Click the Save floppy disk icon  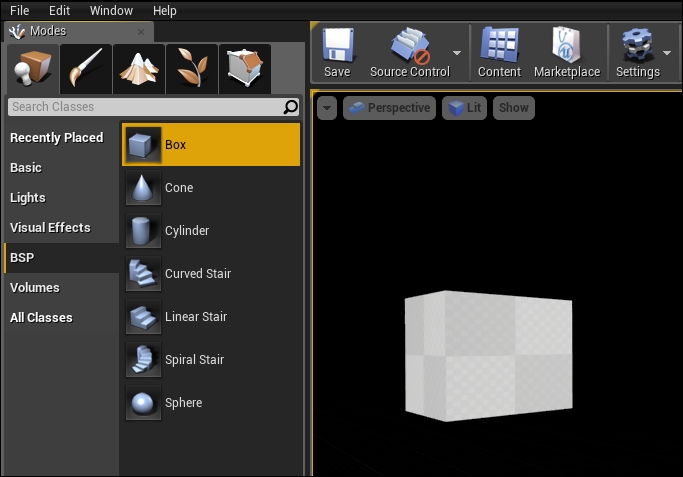pos(337,46)
